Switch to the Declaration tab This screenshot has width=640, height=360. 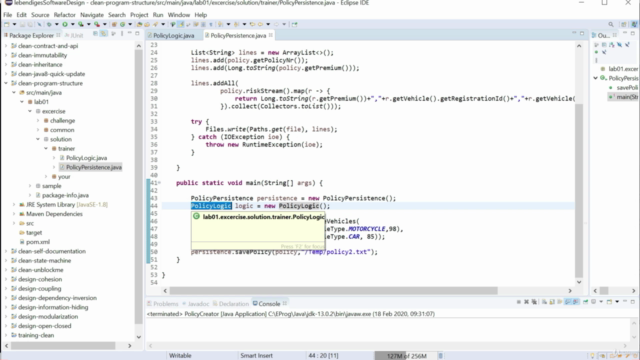[x=231, y=304]
